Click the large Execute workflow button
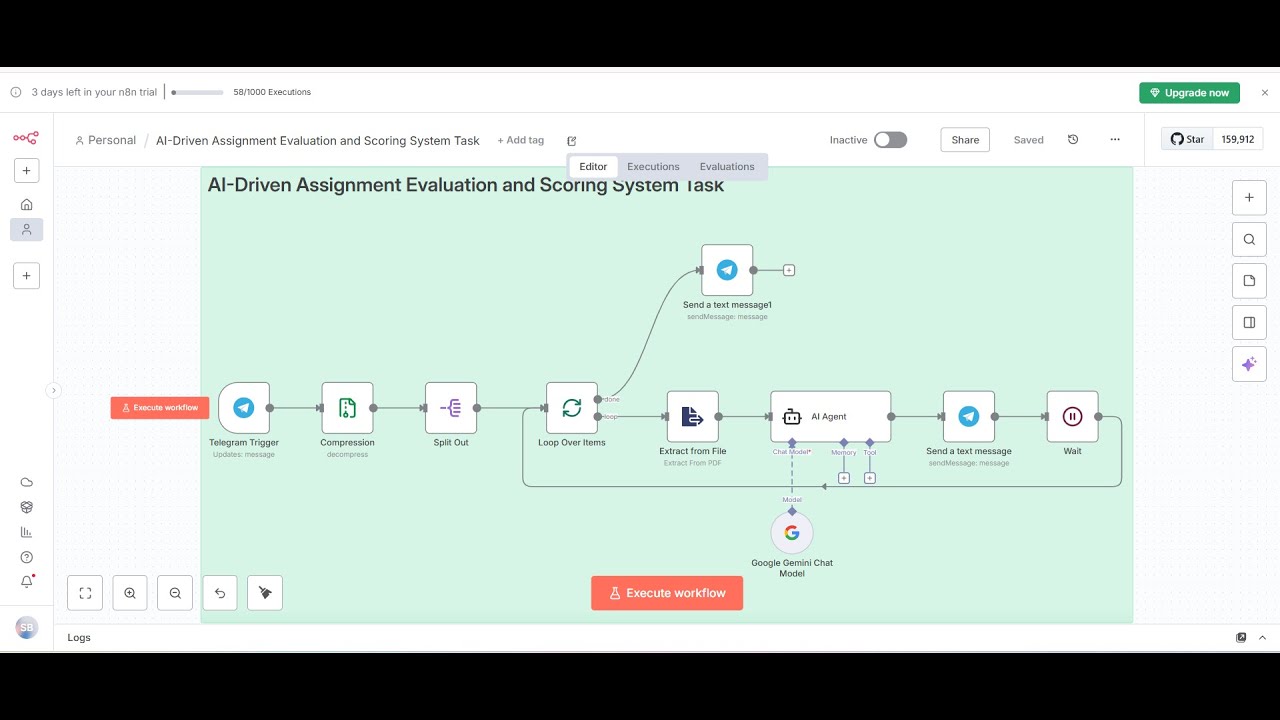This screenshot has height=720, width=1280. (x=667, y=593)
